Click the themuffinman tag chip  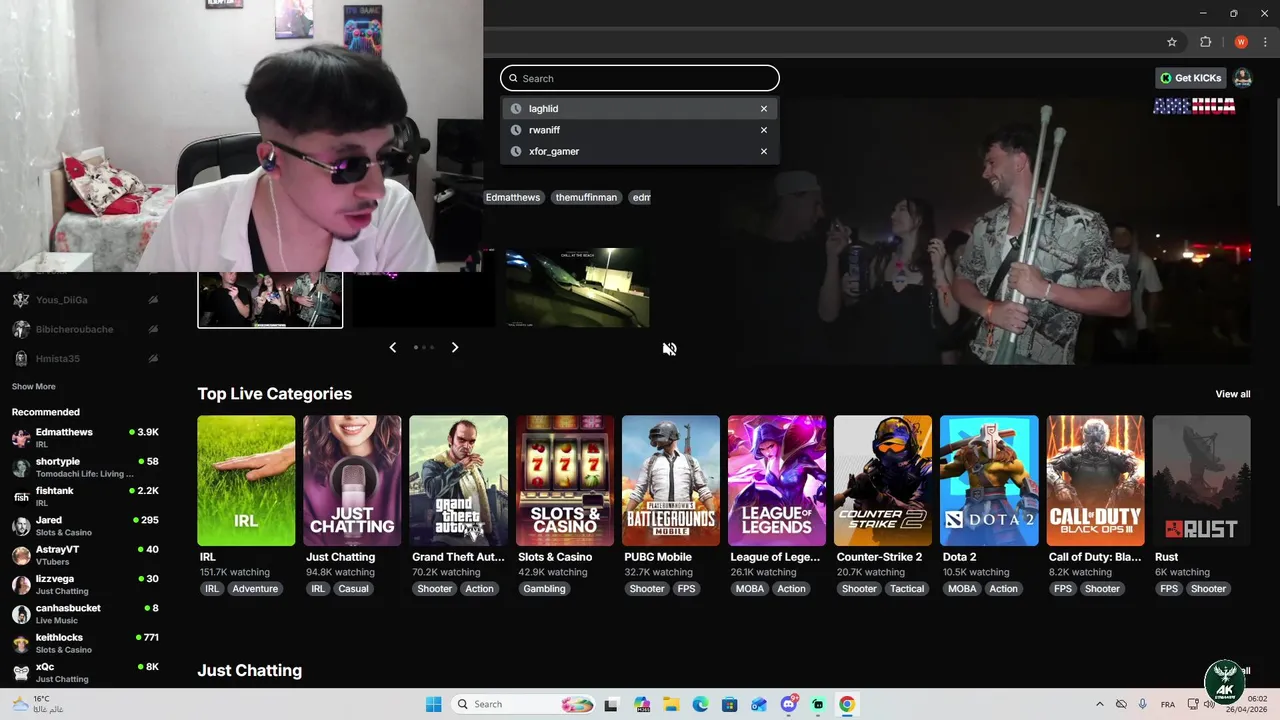click(x=586, y=197)
